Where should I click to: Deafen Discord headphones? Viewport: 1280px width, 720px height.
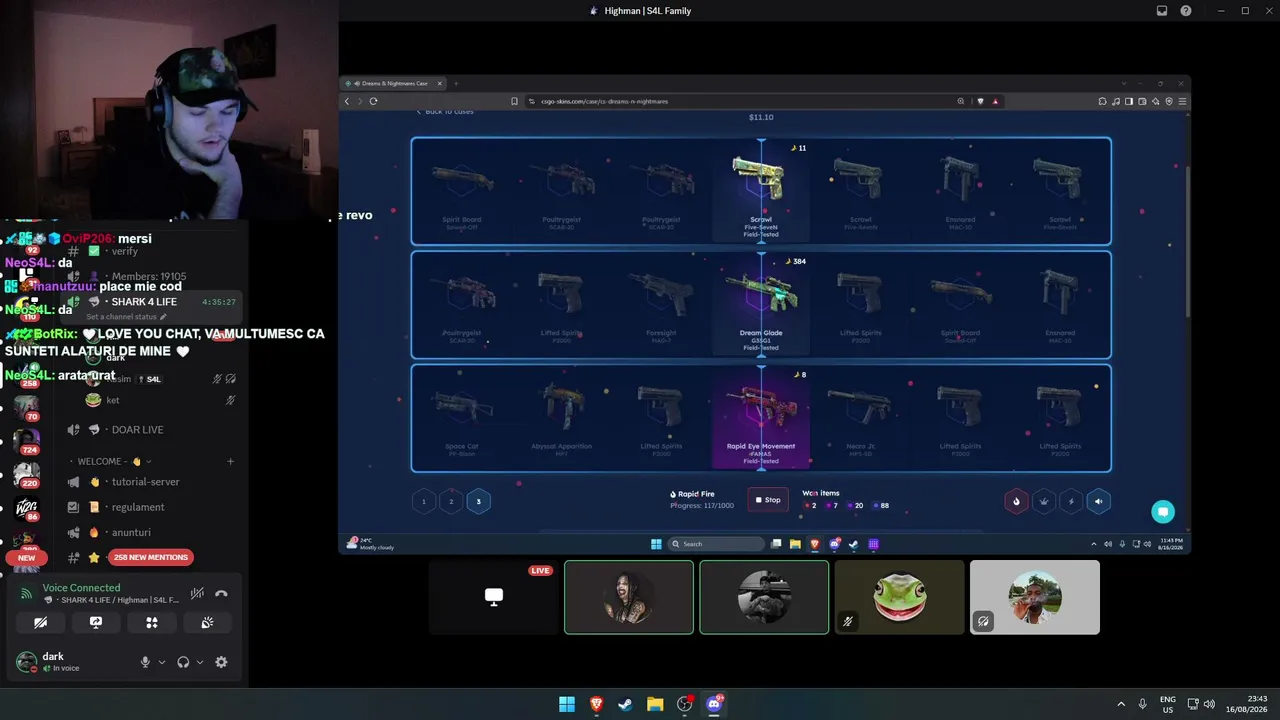pyautogui.click(x=183, y=662)
